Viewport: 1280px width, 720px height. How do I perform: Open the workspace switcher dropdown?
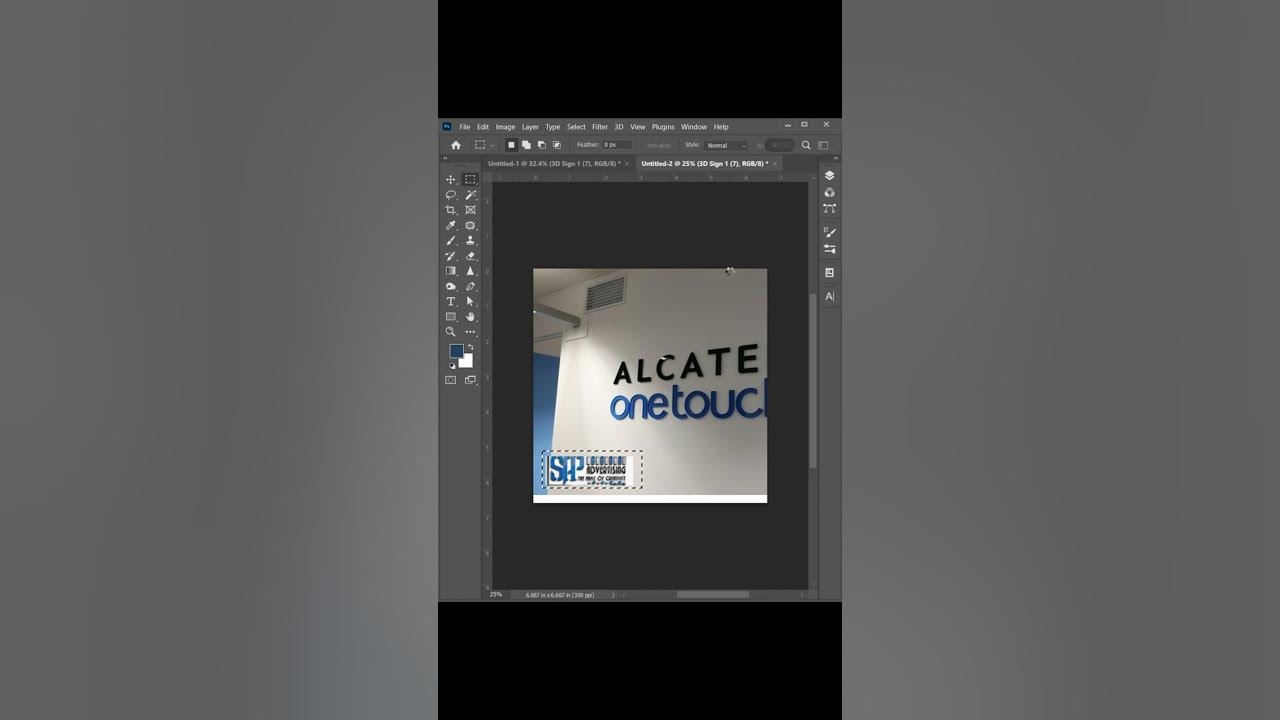click(x=823, y=145)
